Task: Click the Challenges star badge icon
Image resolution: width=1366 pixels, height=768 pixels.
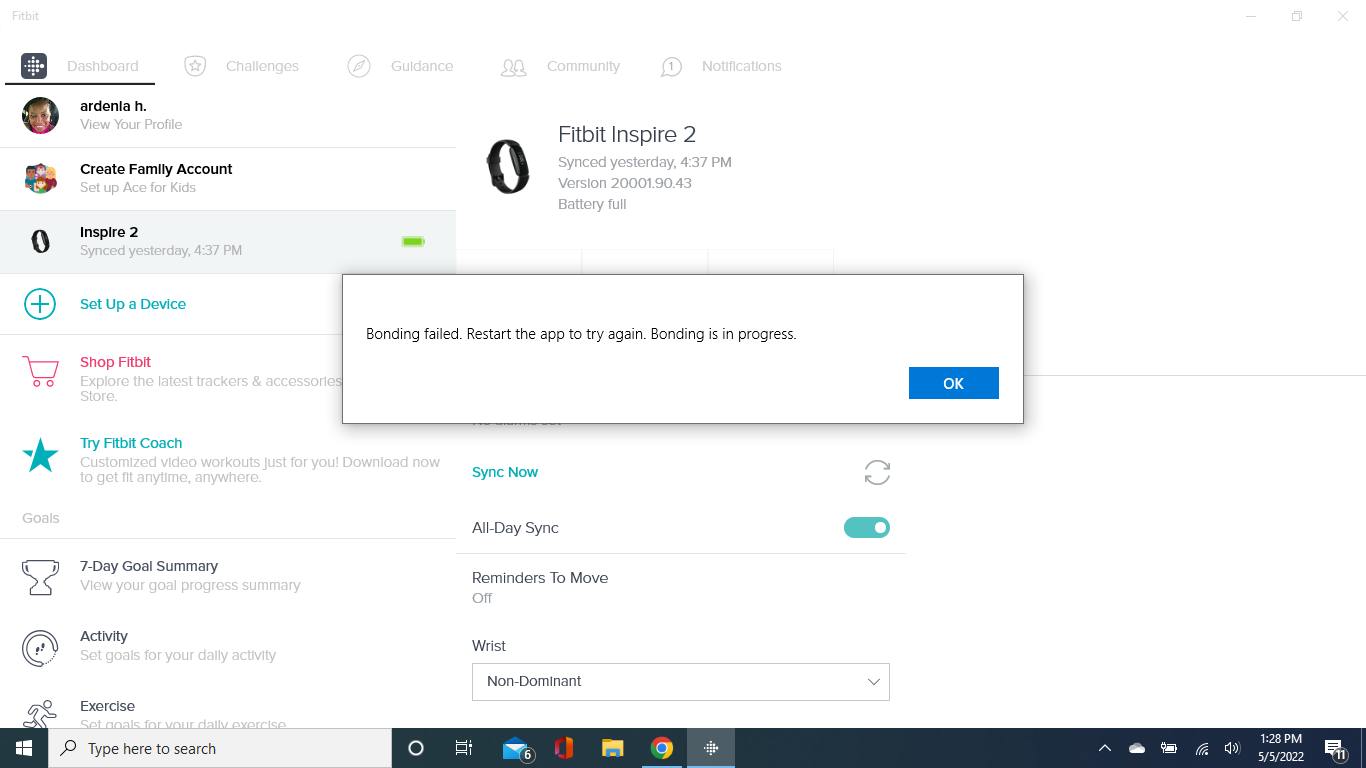Action: (195, 66)
